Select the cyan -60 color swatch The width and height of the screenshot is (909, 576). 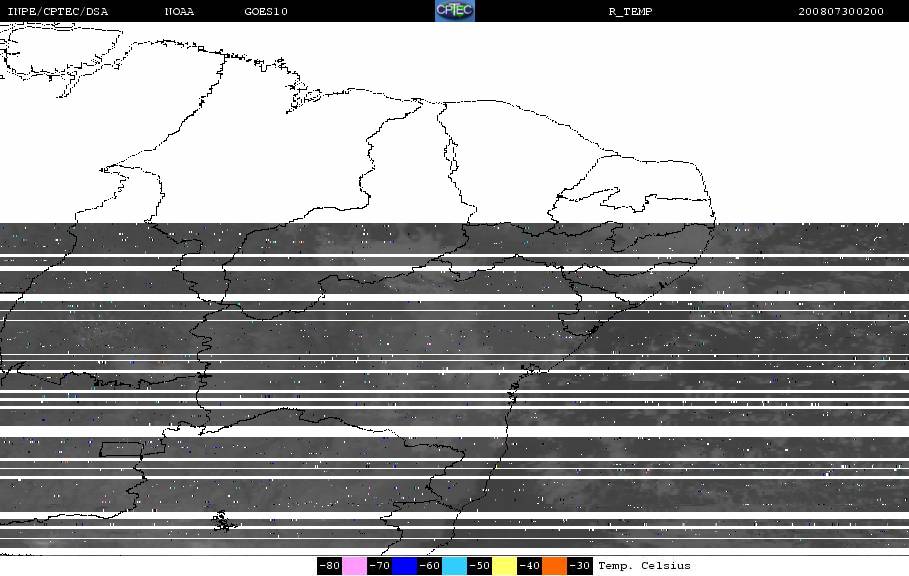coord(454,566)
